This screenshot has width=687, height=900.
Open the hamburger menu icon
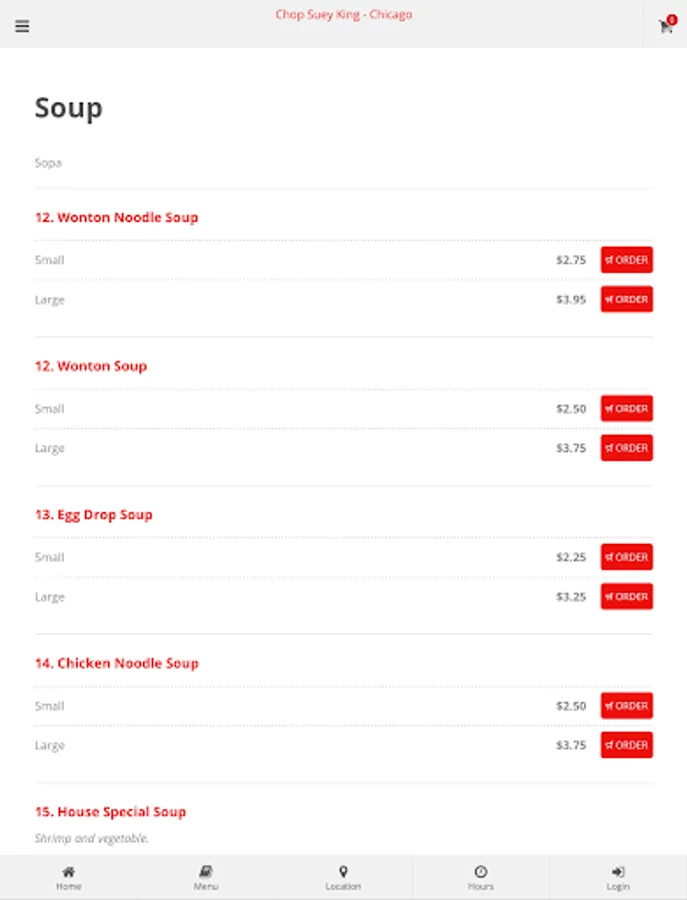(x=22, y=26)
